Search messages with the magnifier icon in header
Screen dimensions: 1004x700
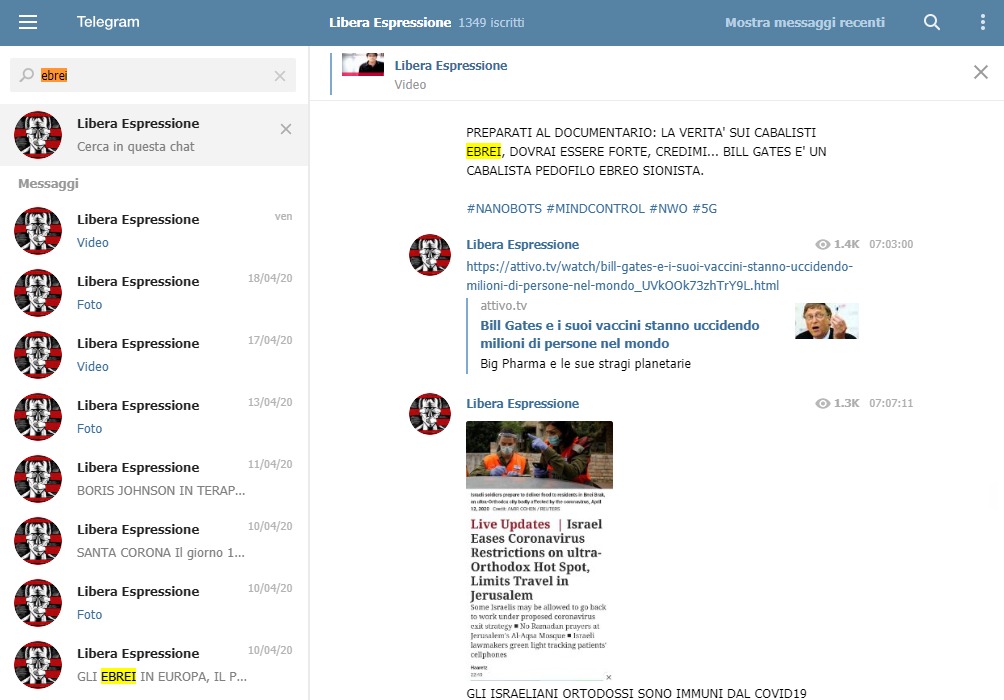932,22
